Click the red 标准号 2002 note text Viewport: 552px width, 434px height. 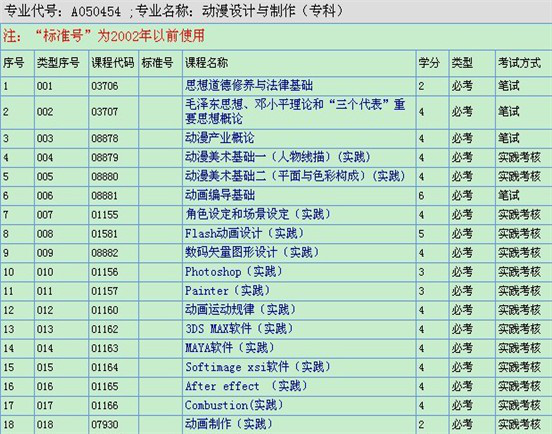click(104, 36)
